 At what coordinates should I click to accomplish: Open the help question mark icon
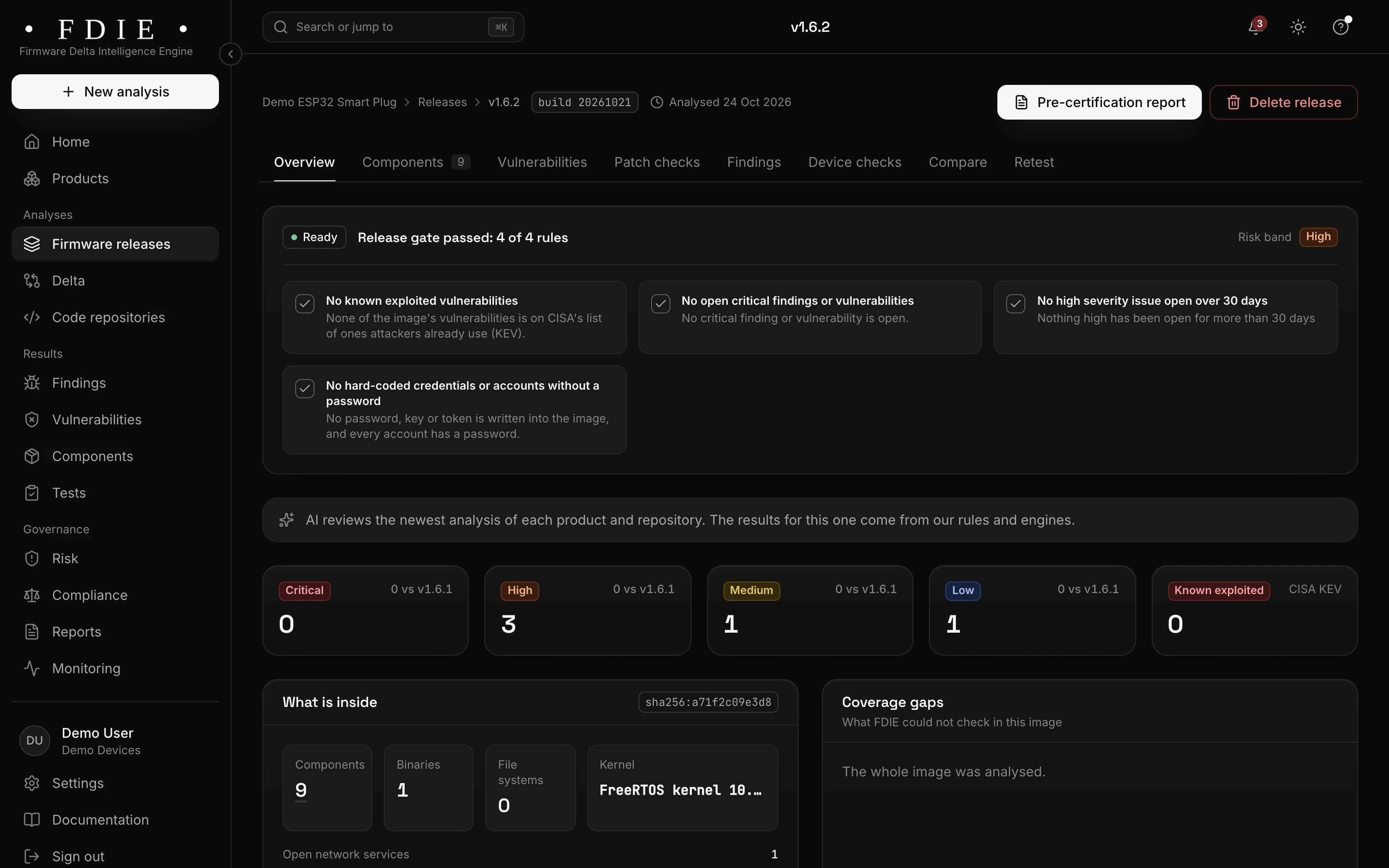click(1340, 27)
